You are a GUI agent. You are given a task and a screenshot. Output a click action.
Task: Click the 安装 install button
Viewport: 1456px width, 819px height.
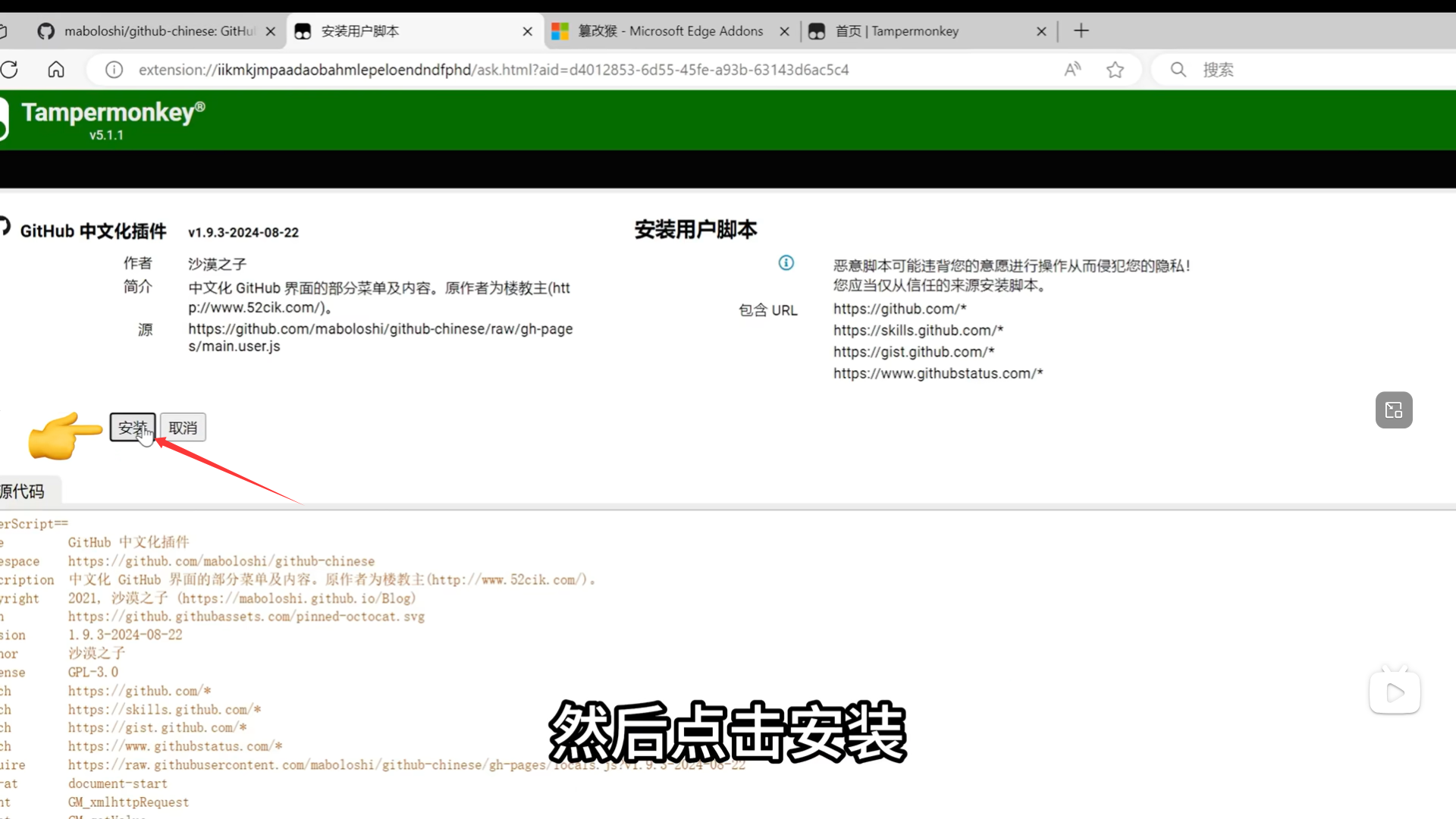[x=132, y=428]
